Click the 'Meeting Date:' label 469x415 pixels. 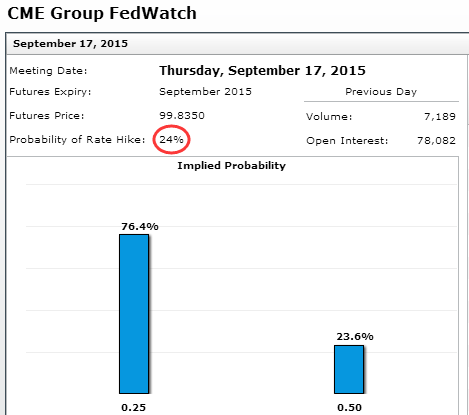48,71
